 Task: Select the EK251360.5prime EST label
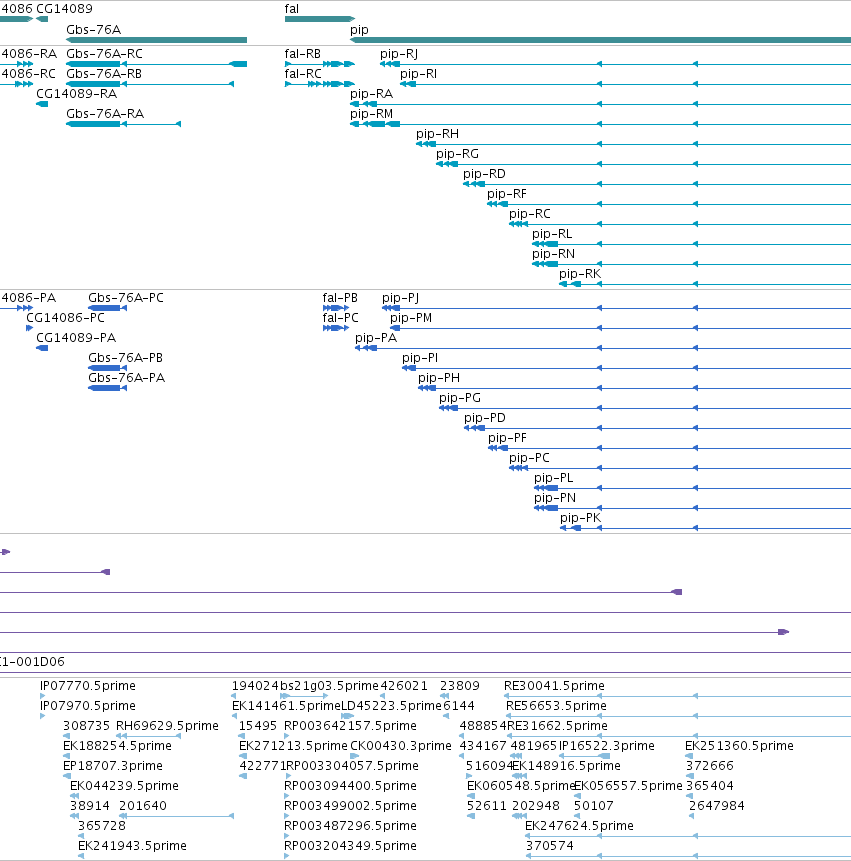tap(740, 746)
